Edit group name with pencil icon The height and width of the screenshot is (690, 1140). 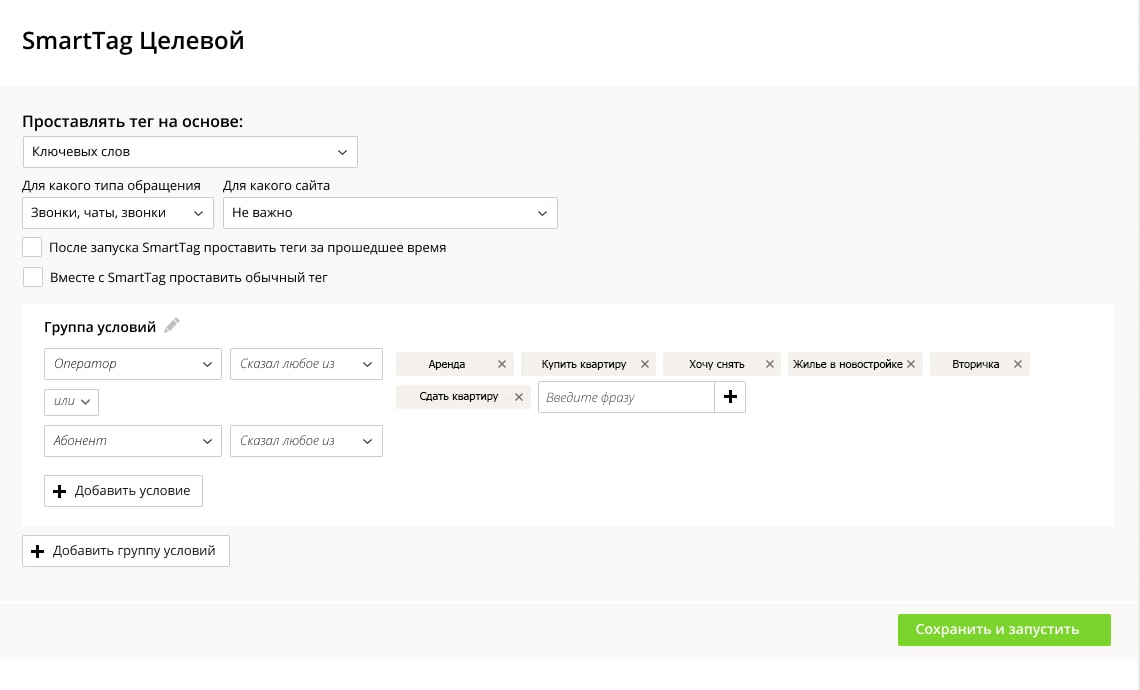tap(172, 326)
